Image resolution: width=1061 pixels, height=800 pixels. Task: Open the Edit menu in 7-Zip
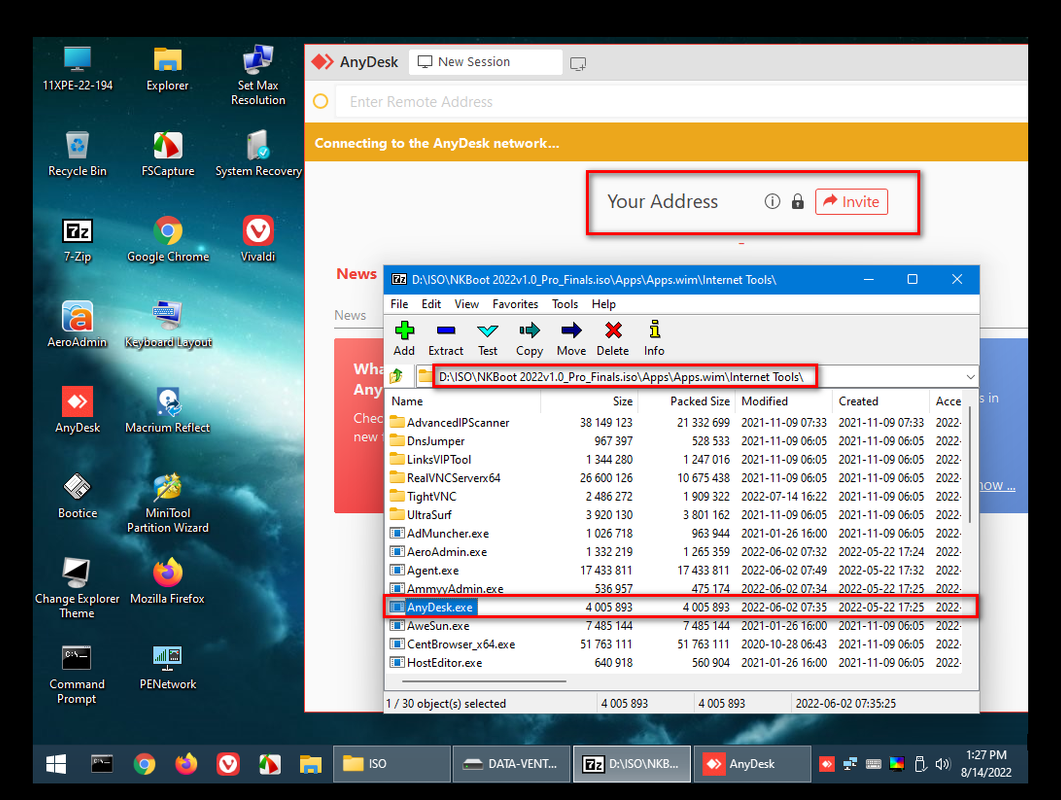pyautogui.click(x=431, y=304)
